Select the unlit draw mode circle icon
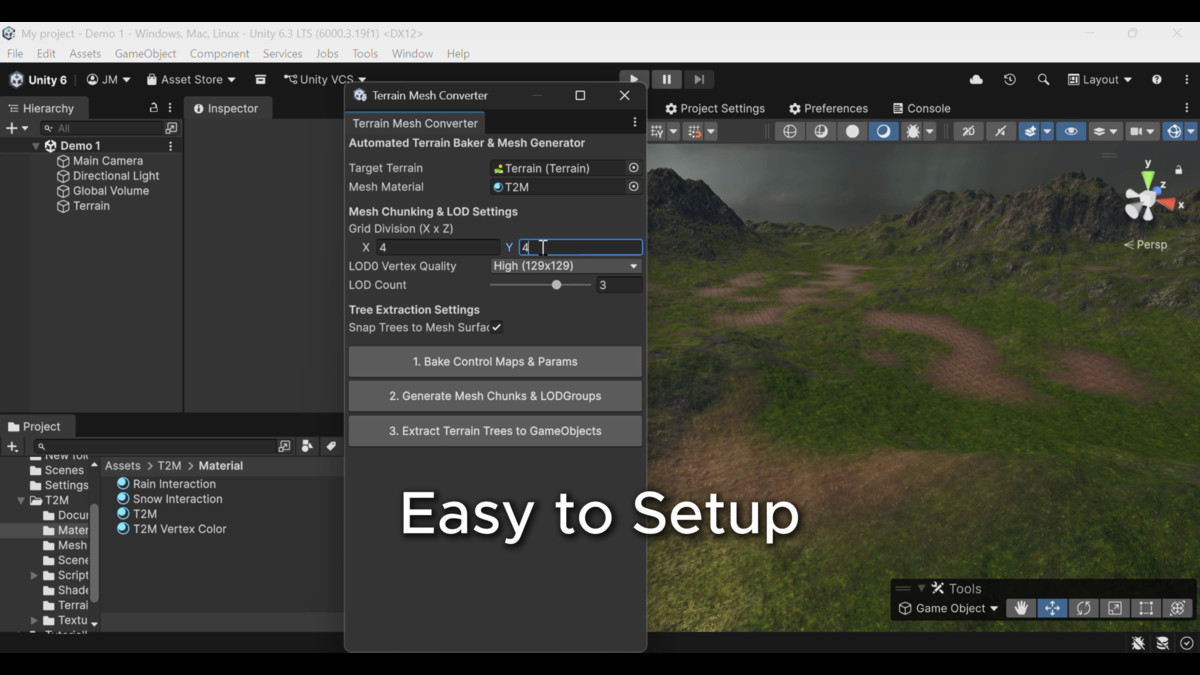Image resolution: width=1200 pixels, height=675 pixels. coord(852,132)
